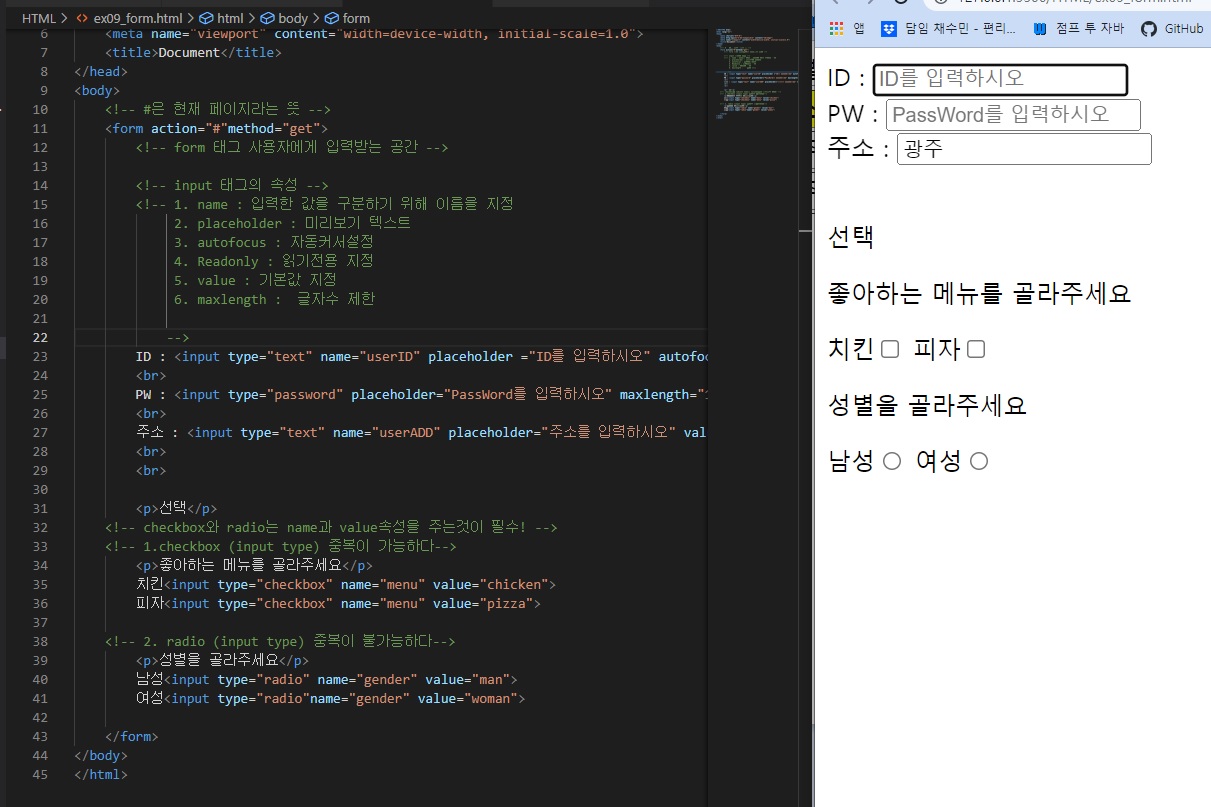Open the GitHub bookmark
The height and width of the screenshot is (807, 1211).
tap(1173, 28)
